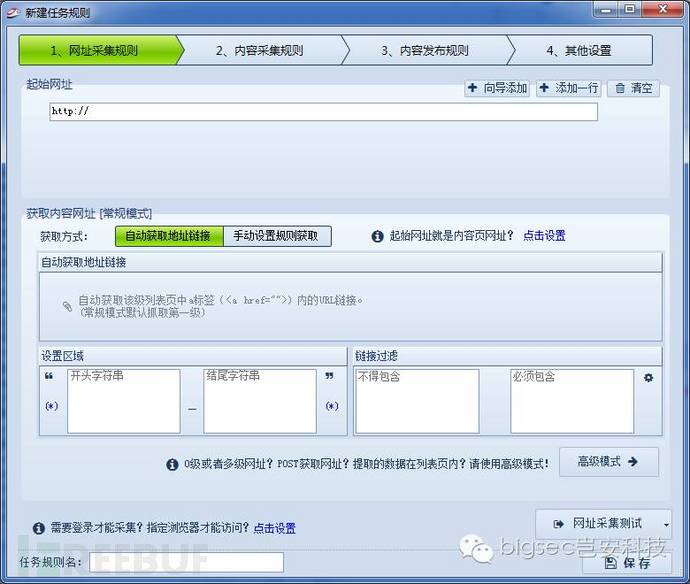This screenshot has height=584, width=690.
Task: Save the task rule with 保存
Action: 628,562
